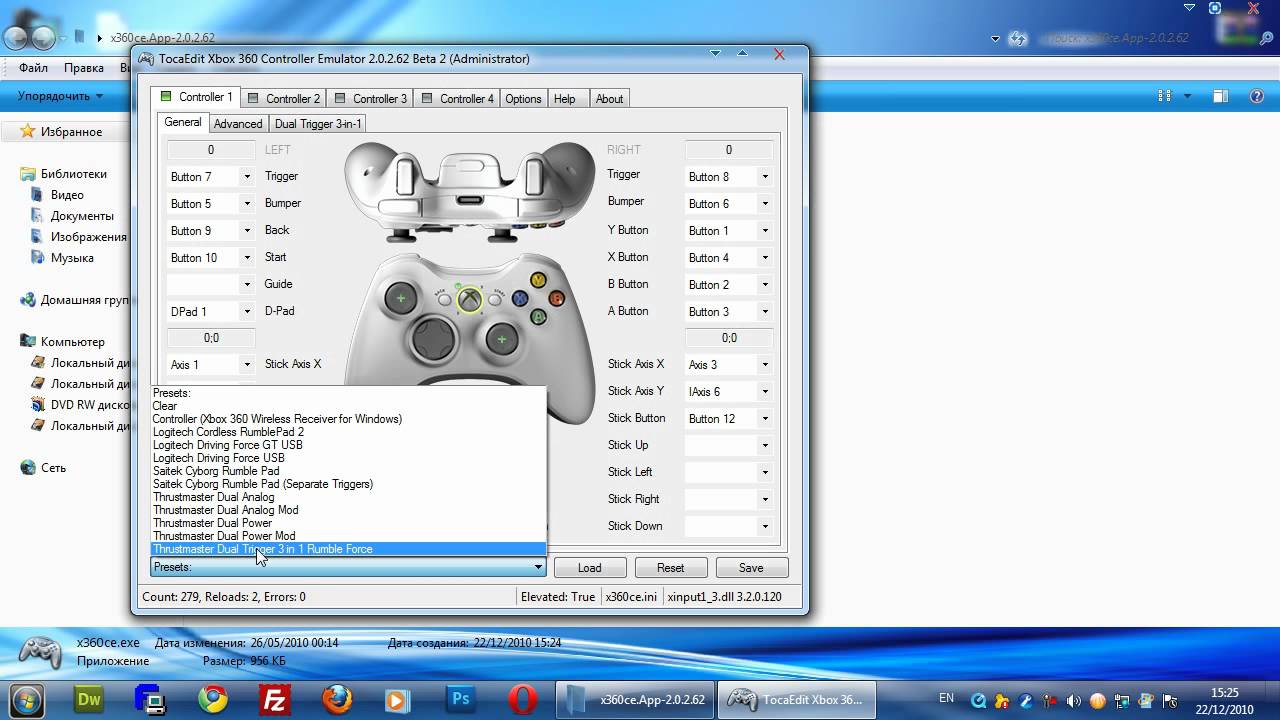Open the Dual Trigger 3-in-1 sub-tab
The width and height of the screenshot is (1280, 720).
click(318, 124)
